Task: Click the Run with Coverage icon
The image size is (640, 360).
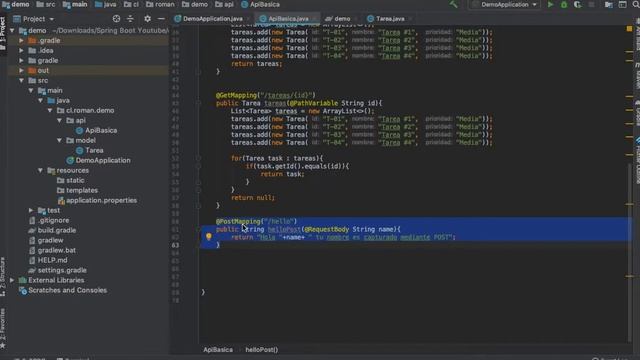Action: [x=577, y=5]
